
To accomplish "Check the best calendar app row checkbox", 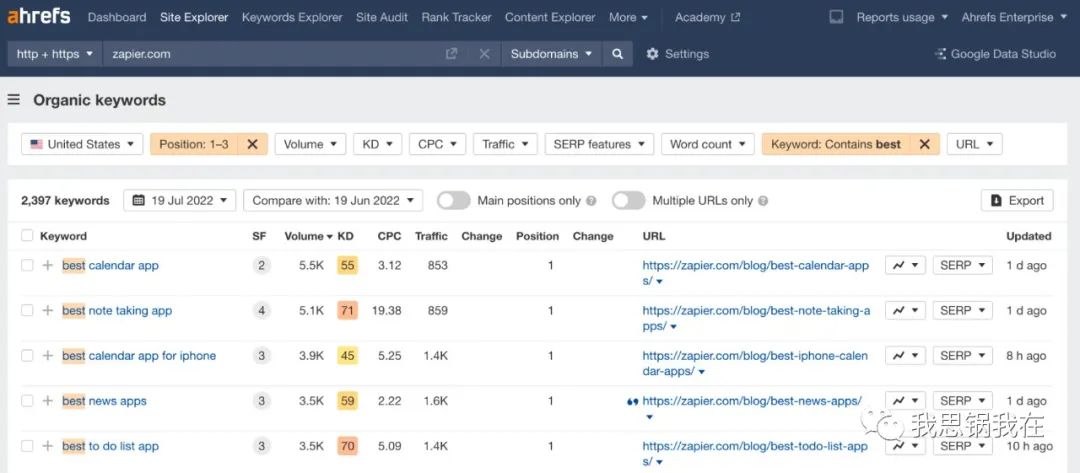I will tap(27, 265).
